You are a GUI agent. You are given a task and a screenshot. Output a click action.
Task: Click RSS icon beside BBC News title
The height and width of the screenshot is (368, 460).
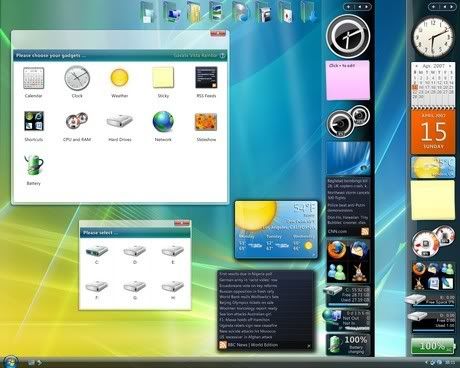click(x=223, y=345)
